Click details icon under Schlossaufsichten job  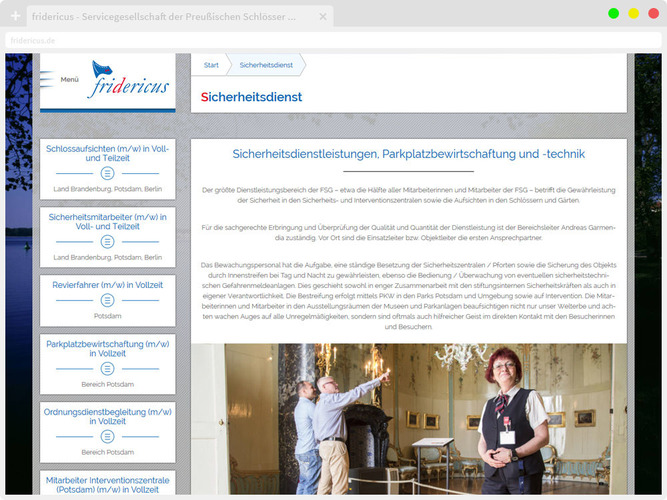click(x=107, y=174)
